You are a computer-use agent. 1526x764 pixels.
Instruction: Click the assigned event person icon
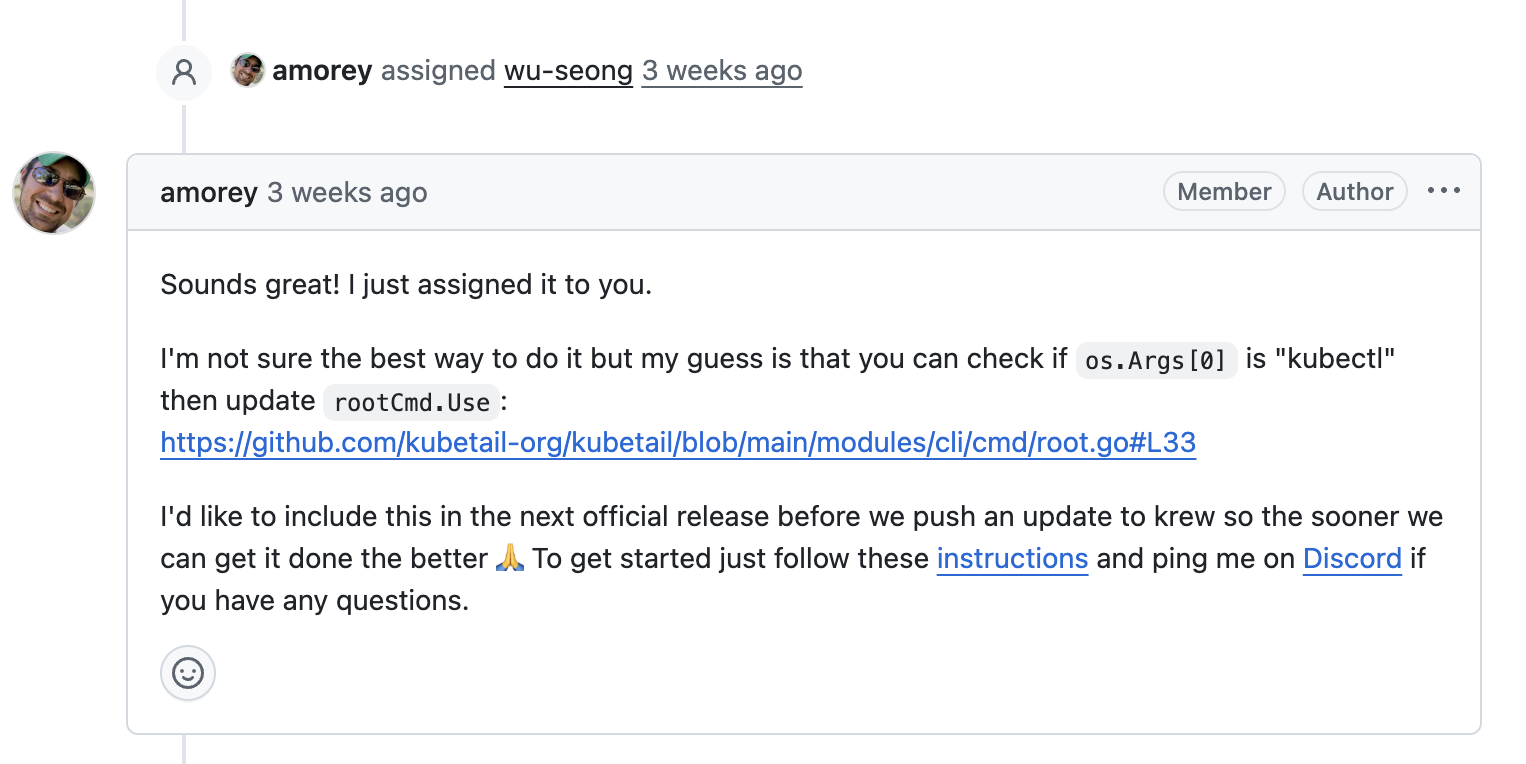pos(184,72)
